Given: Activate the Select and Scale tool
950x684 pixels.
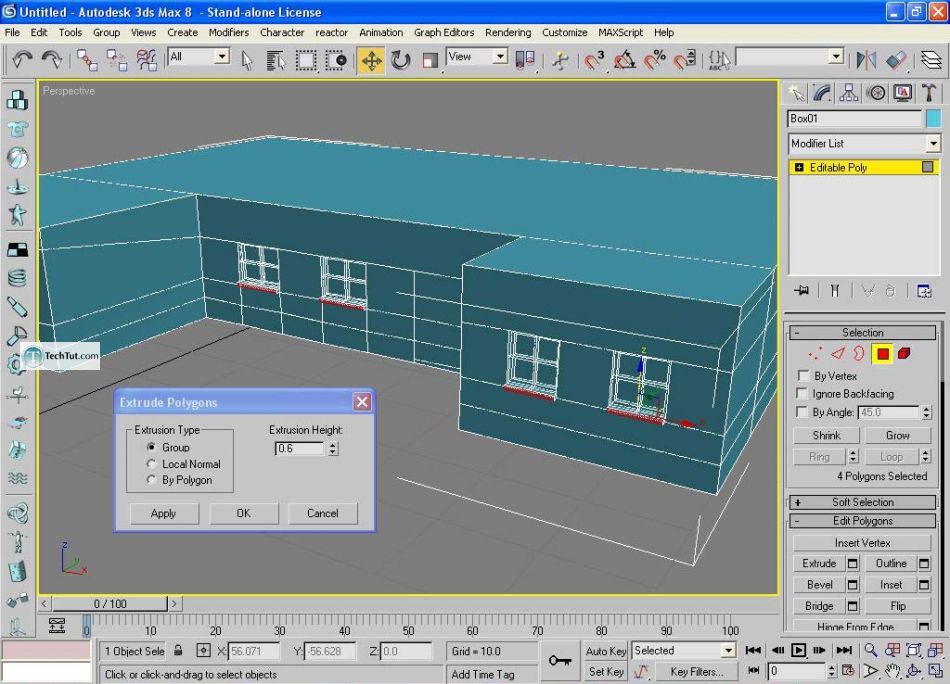Looking at the screenshot, I should click(x=430, y=60).
